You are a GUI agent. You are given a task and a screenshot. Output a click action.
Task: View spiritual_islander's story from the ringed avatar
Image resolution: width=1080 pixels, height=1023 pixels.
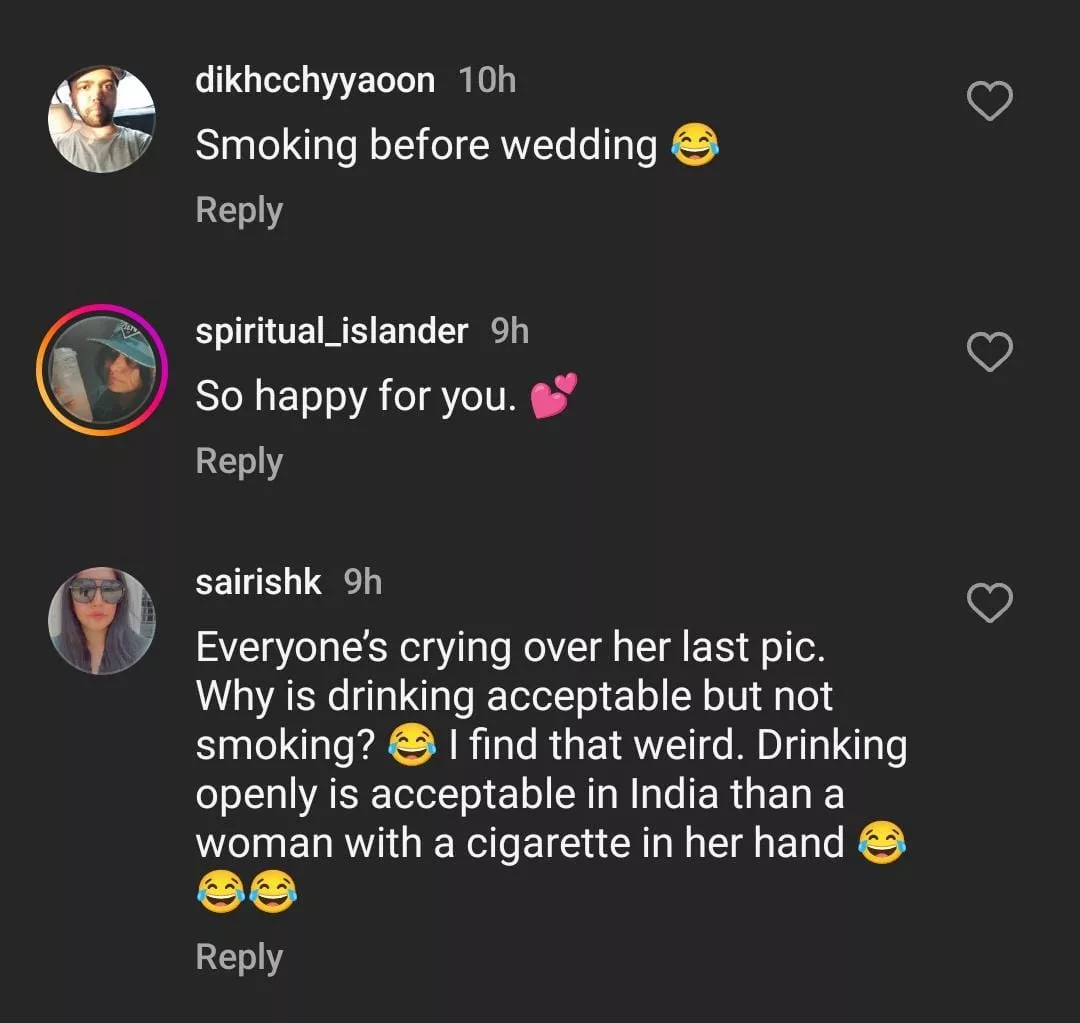102,370
